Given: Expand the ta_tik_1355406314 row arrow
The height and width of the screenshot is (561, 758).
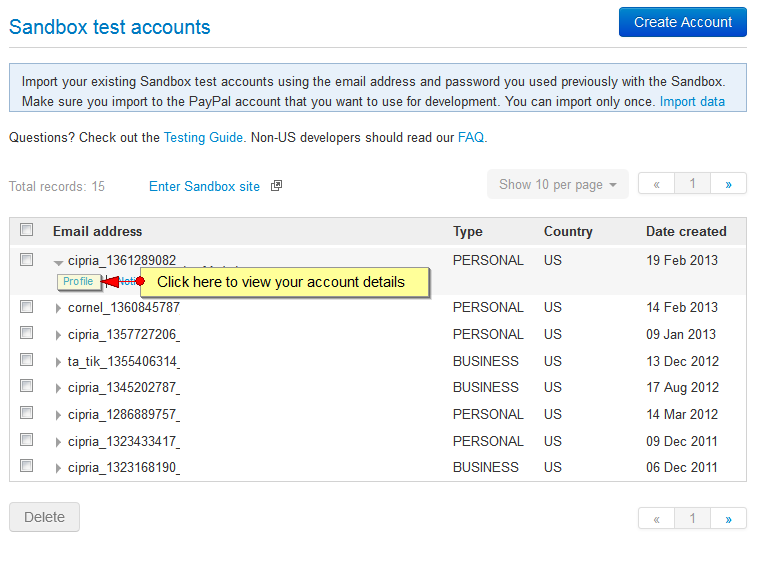Looking at the screenshot, I should point(58,362).
